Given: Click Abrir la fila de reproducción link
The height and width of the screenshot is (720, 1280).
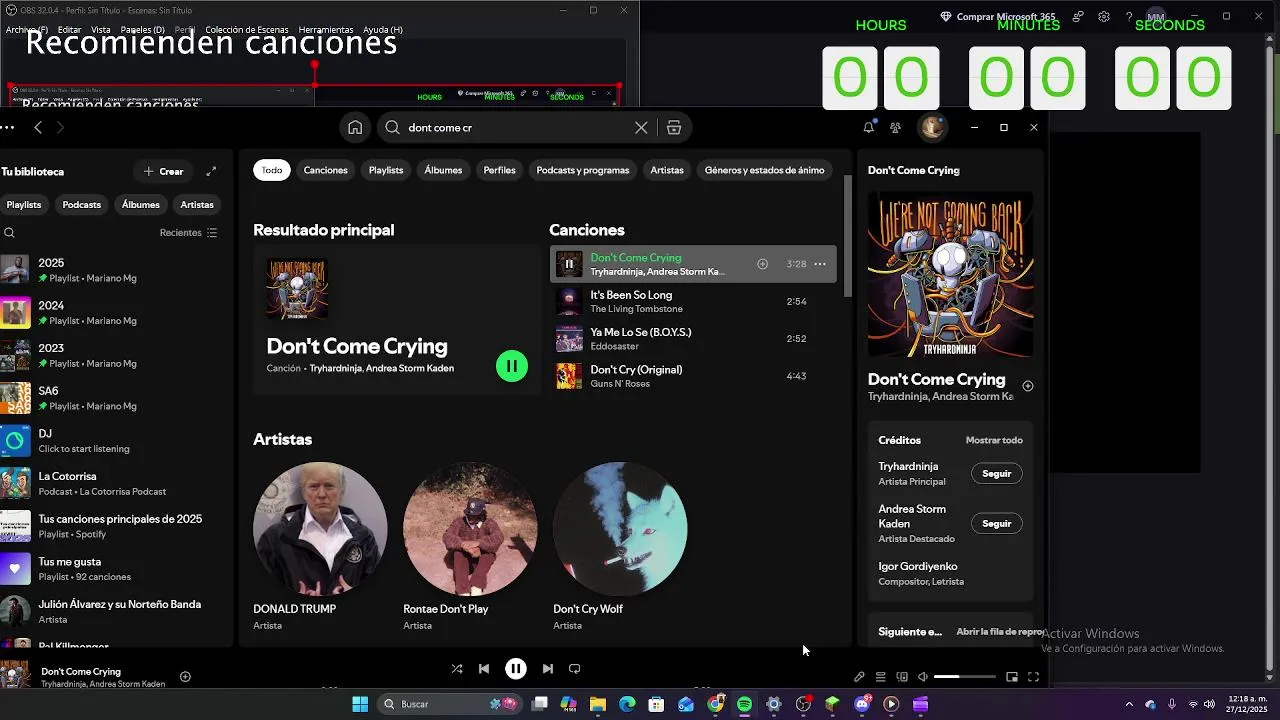Looking at the screenshot, I should pyautogui.click(x=1000, y=632).
